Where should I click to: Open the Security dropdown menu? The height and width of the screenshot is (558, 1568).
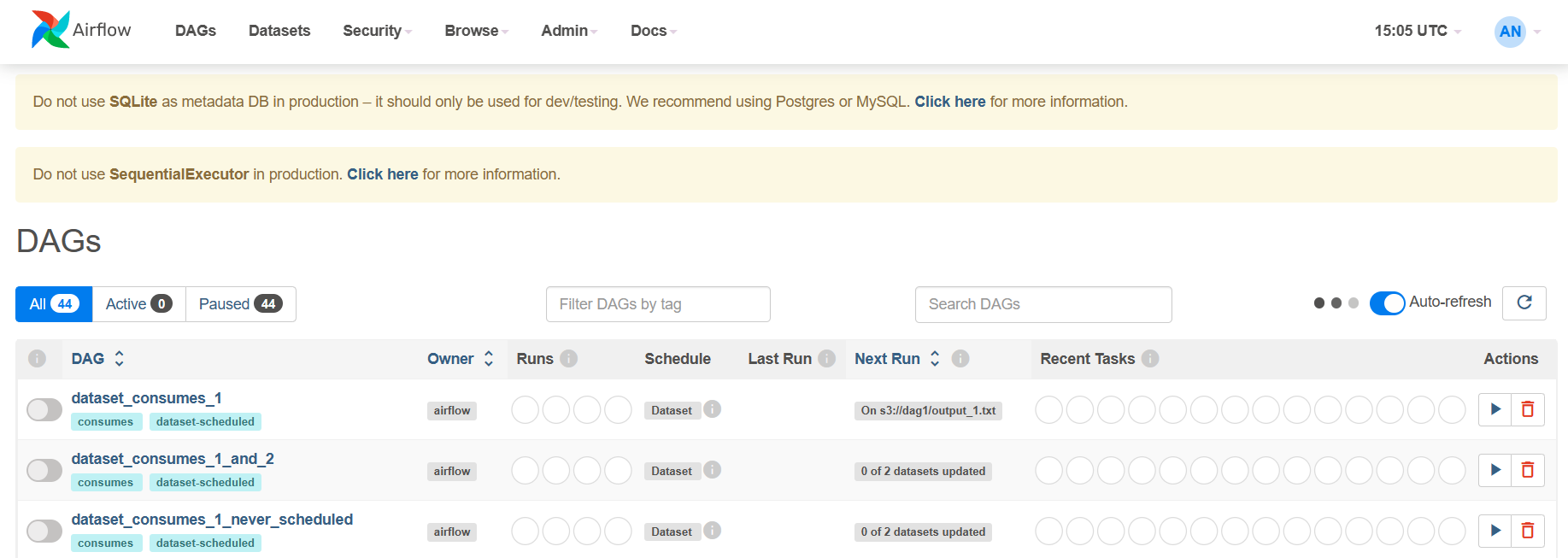tap(377, 31)
